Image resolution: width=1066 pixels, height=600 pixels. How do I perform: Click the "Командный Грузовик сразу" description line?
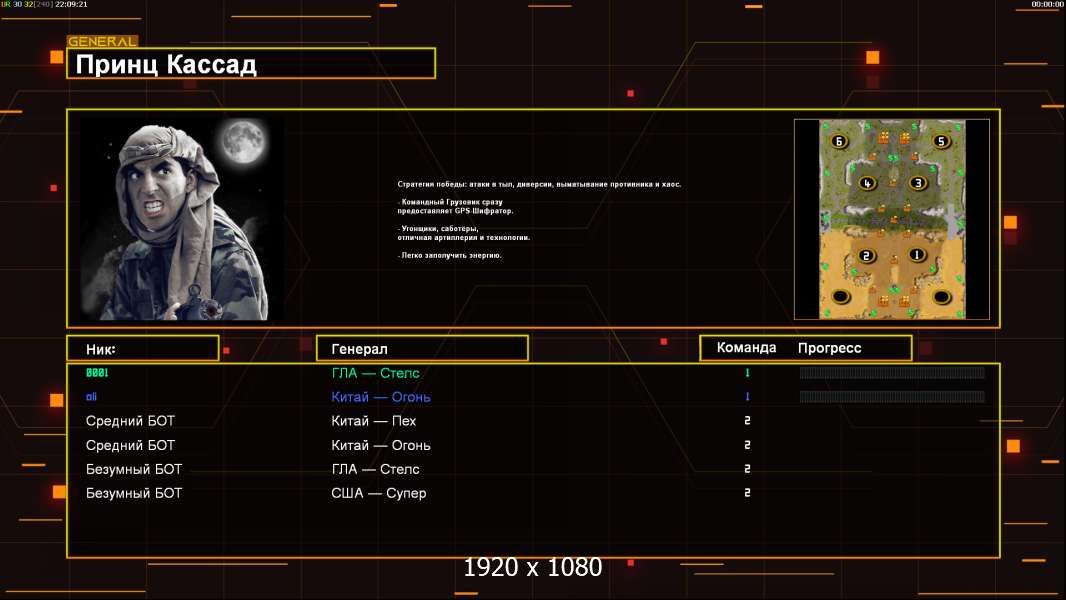pos(451,202)
